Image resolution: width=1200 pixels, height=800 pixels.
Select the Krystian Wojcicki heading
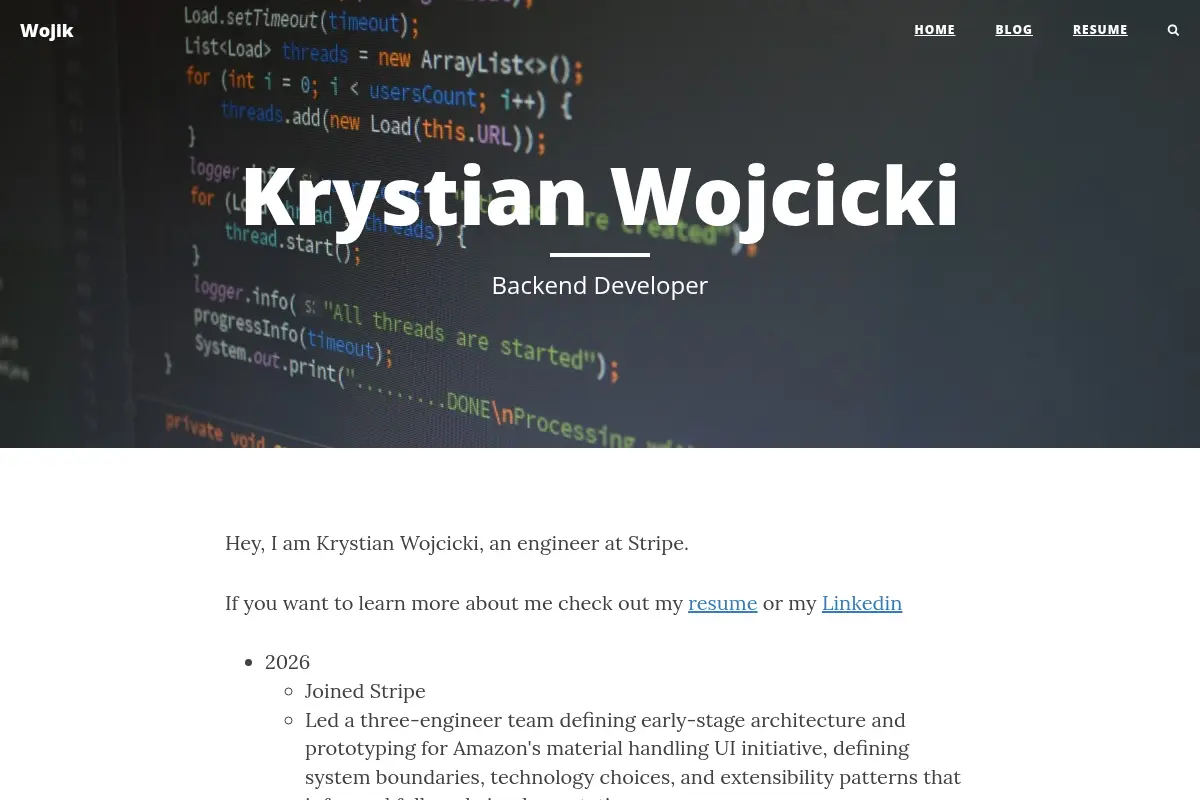(x=600, y=196)
